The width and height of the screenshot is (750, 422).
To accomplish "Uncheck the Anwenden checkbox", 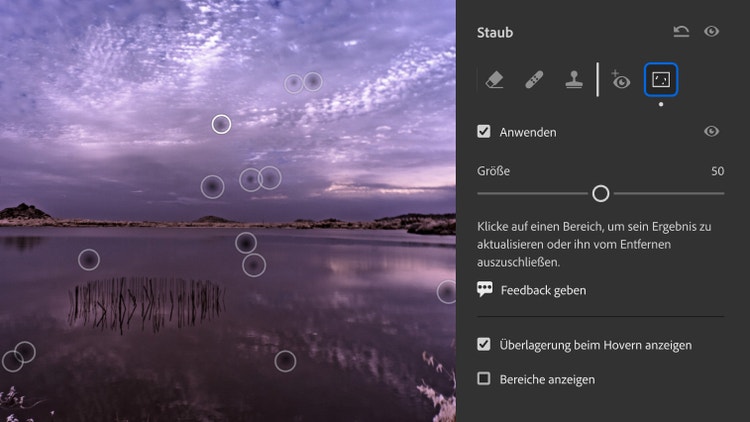I will coord(484,131).
